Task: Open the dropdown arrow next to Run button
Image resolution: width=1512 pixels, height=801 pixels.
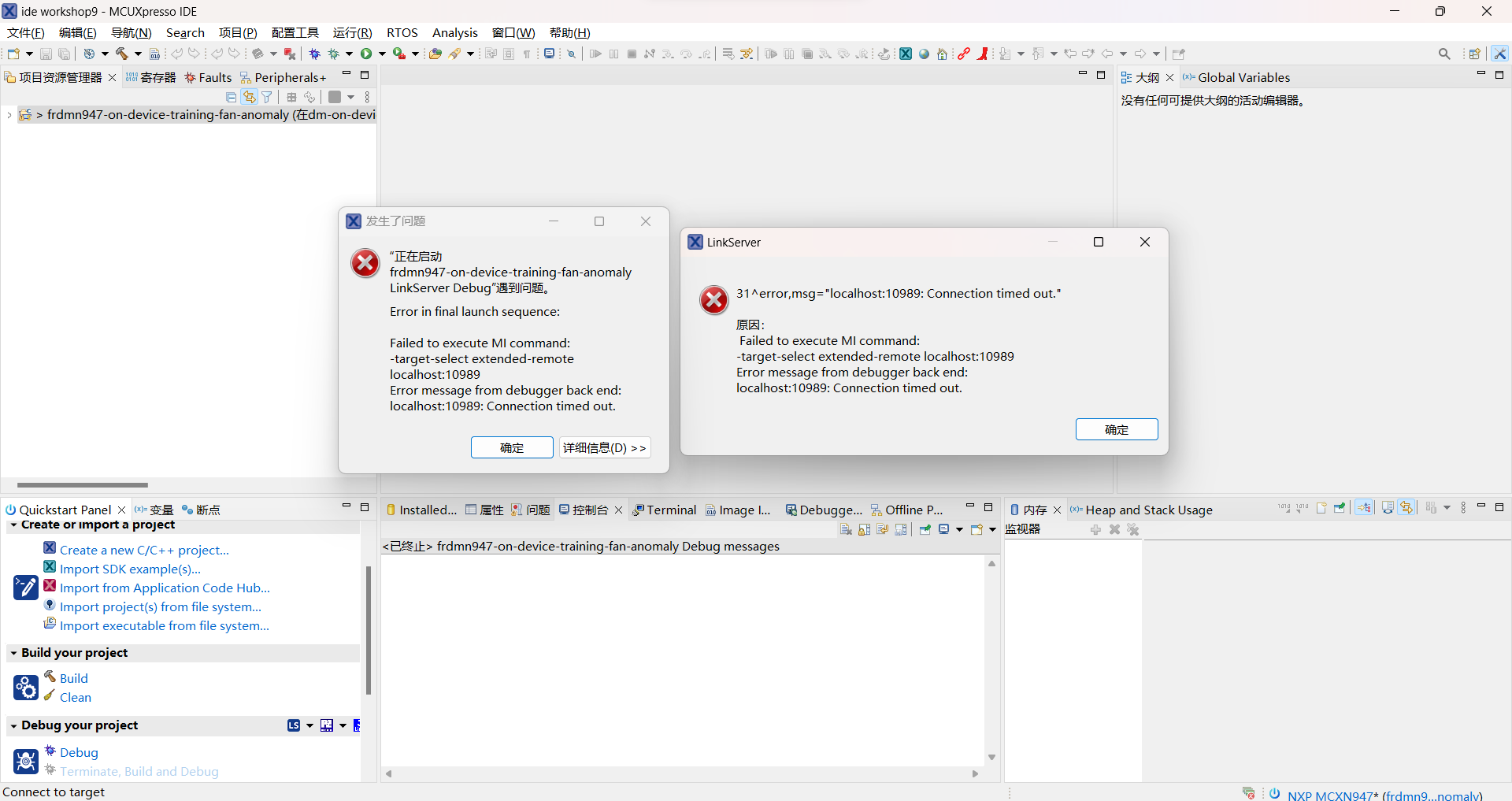Action: (x=382, y=54)
